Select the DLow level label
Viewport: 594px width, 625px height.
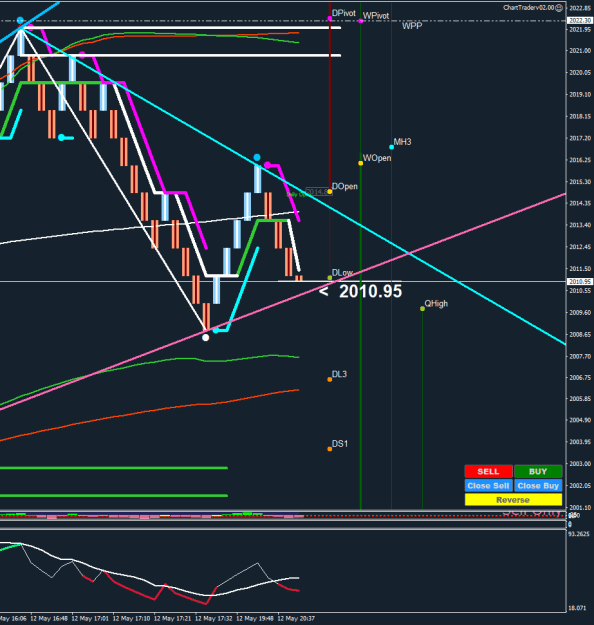click(342, 273)
